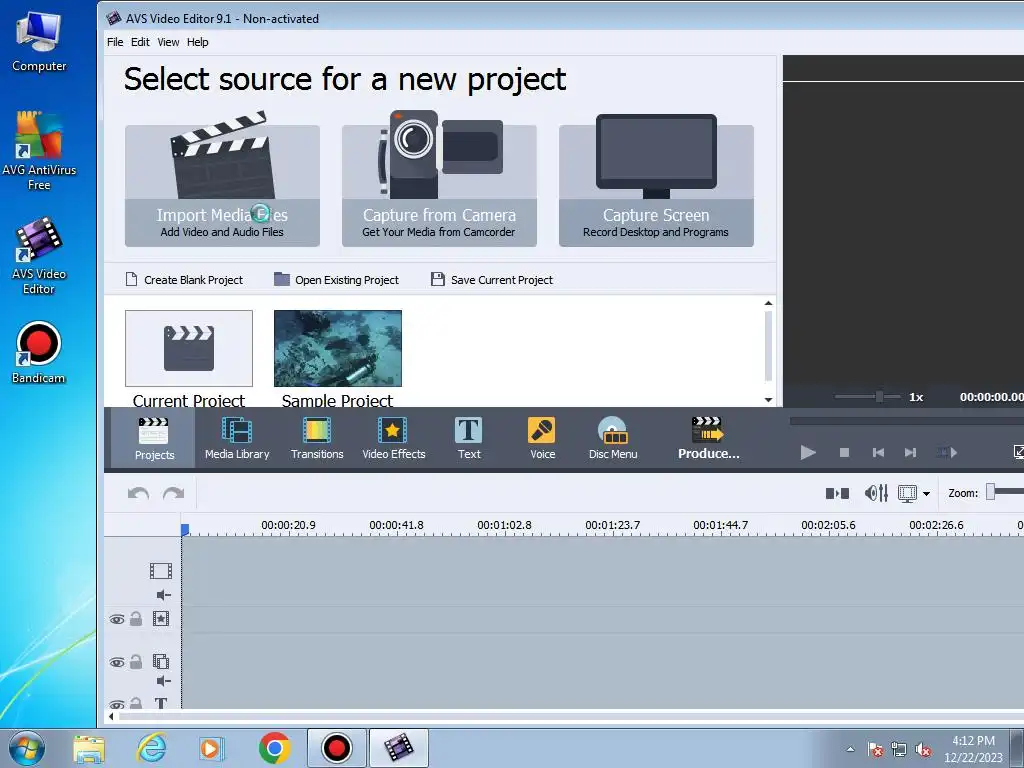Viewport: 1024px width, 768px height.
Task: Open the Video Effects panel
Action: pos(393,438)
